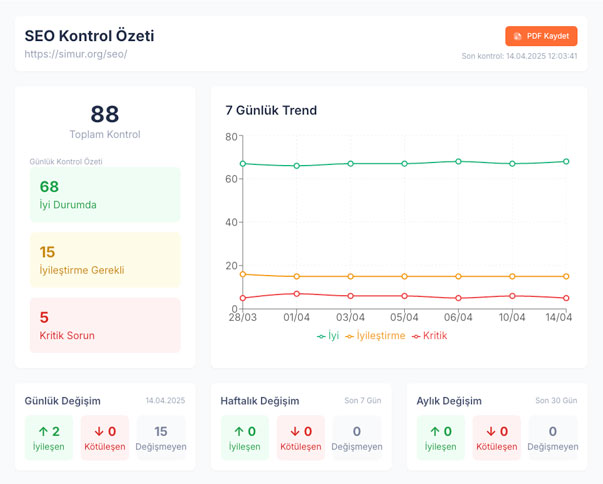The image size is (603, 484).
Task: Click the green up arrow in Haftalık Değişim
Action: tap(236, 431)
